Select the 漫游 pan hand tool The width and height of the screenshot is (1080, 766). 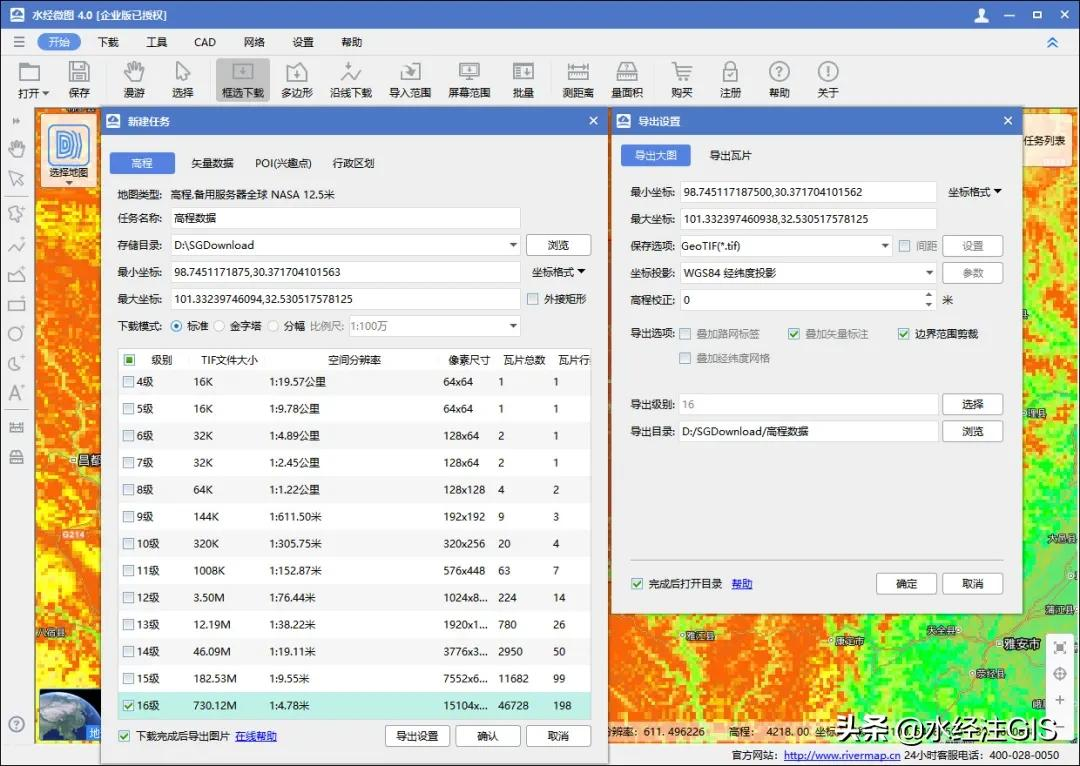point(134,79)
